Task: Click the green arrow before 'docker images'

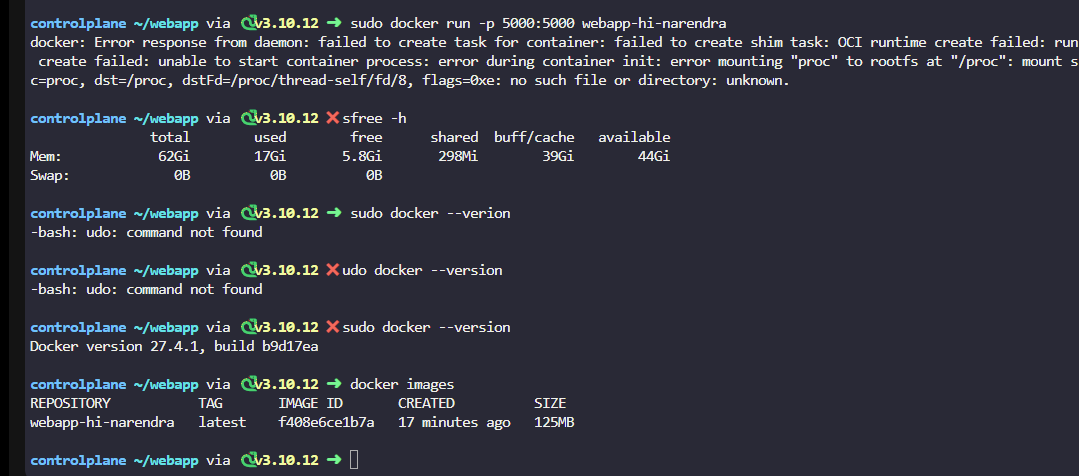Action: (x=334, y=384)
